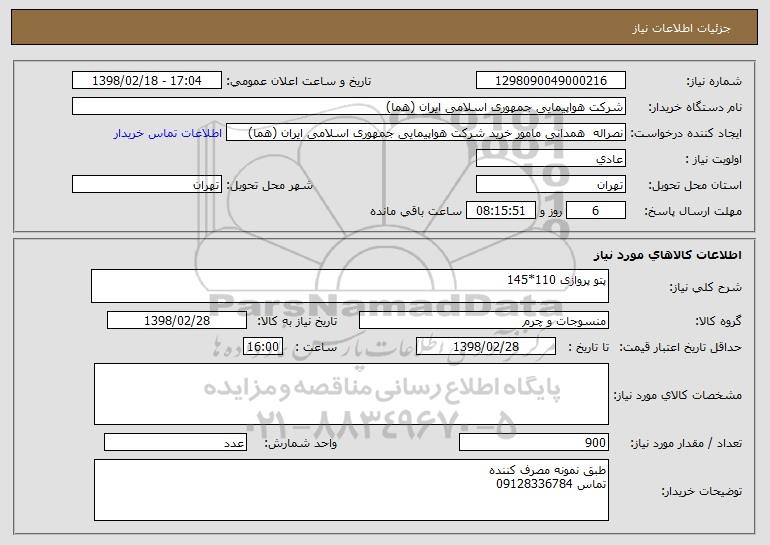Viewport: 770px width, 545px height.
Task: Click the label تعداد / مقدار مورد نیاز
Action: tap(686, 443)
